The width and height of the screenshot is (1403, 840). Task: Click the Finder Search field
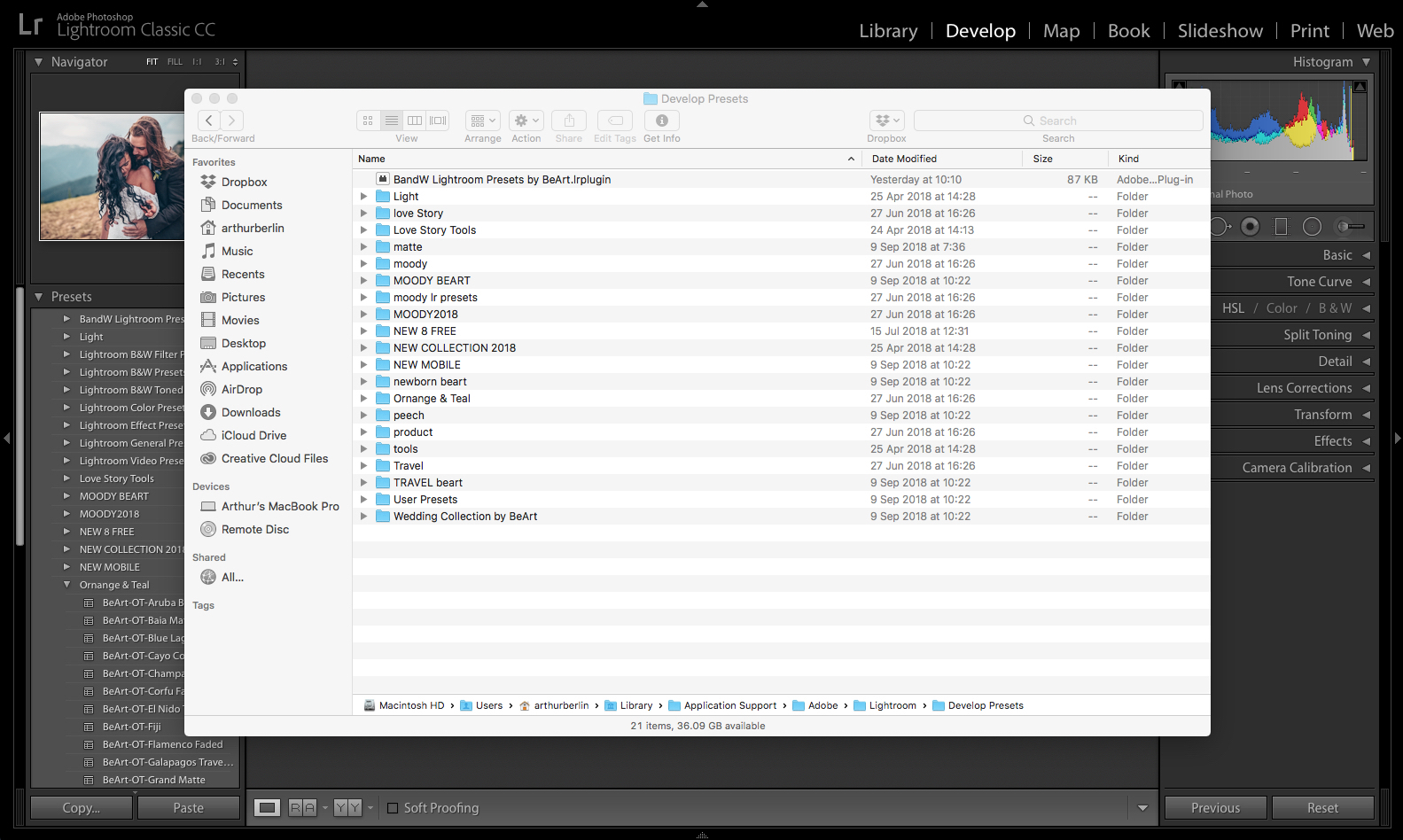[1058, 121]
